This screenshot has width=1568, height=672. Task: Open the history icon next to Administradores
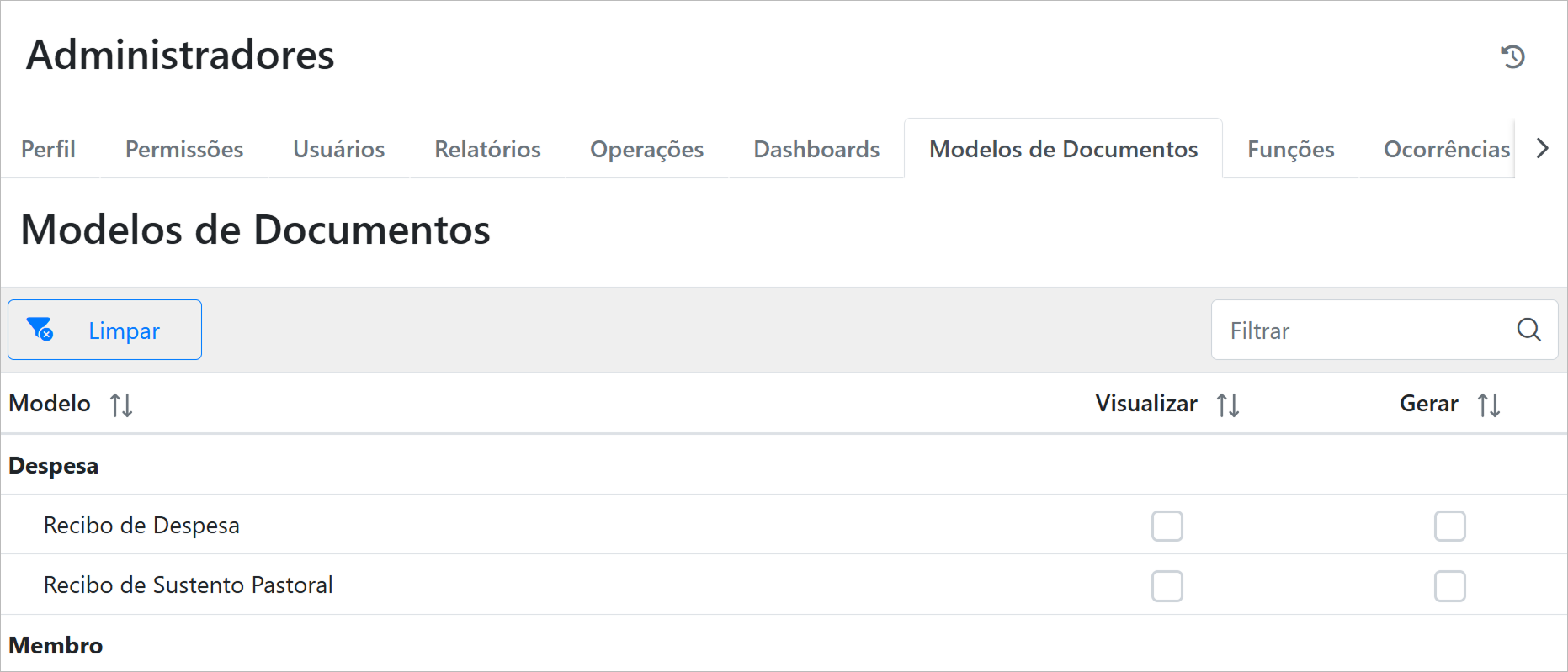[1512, 56]
